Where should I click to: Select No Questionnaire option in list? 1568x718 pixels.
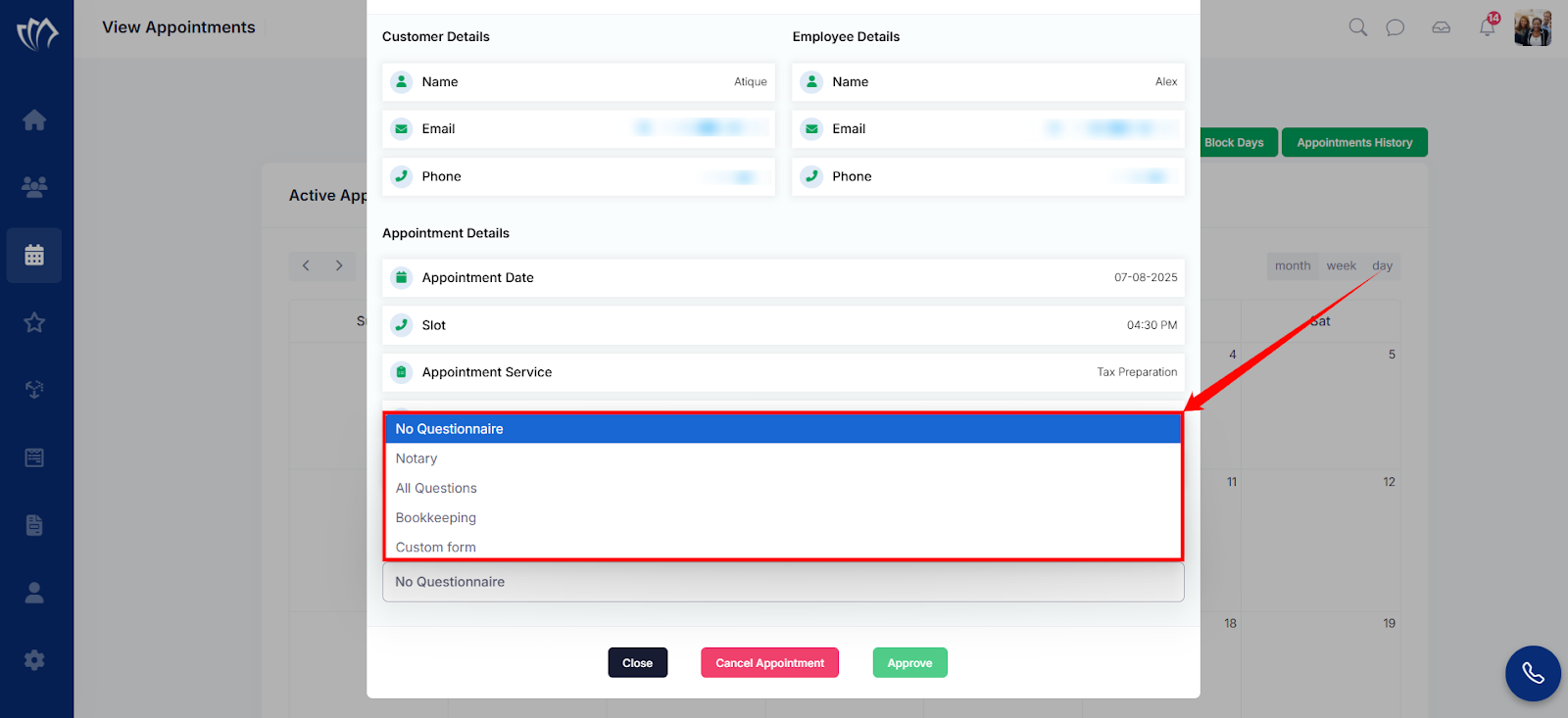[783, 429]
